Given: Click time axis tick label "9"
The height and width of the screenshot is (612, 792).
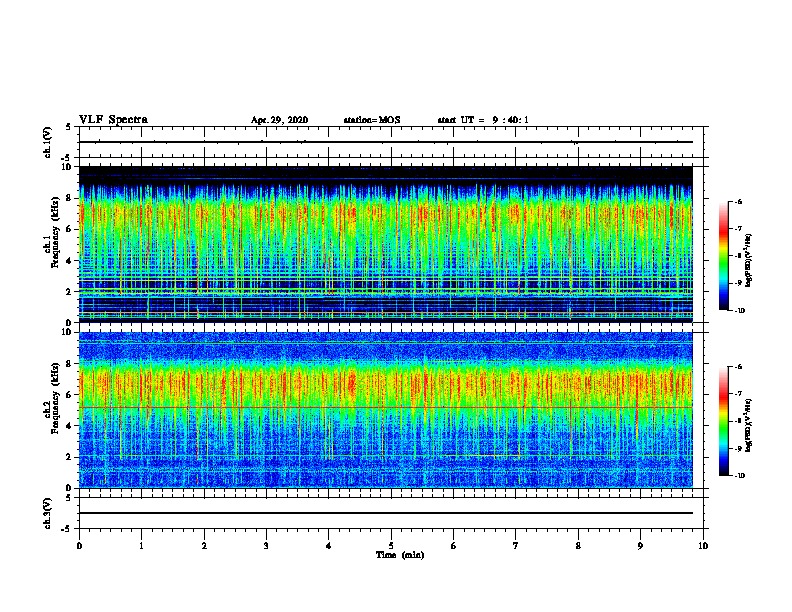Looking at the screenshot, I should (640, 546).
